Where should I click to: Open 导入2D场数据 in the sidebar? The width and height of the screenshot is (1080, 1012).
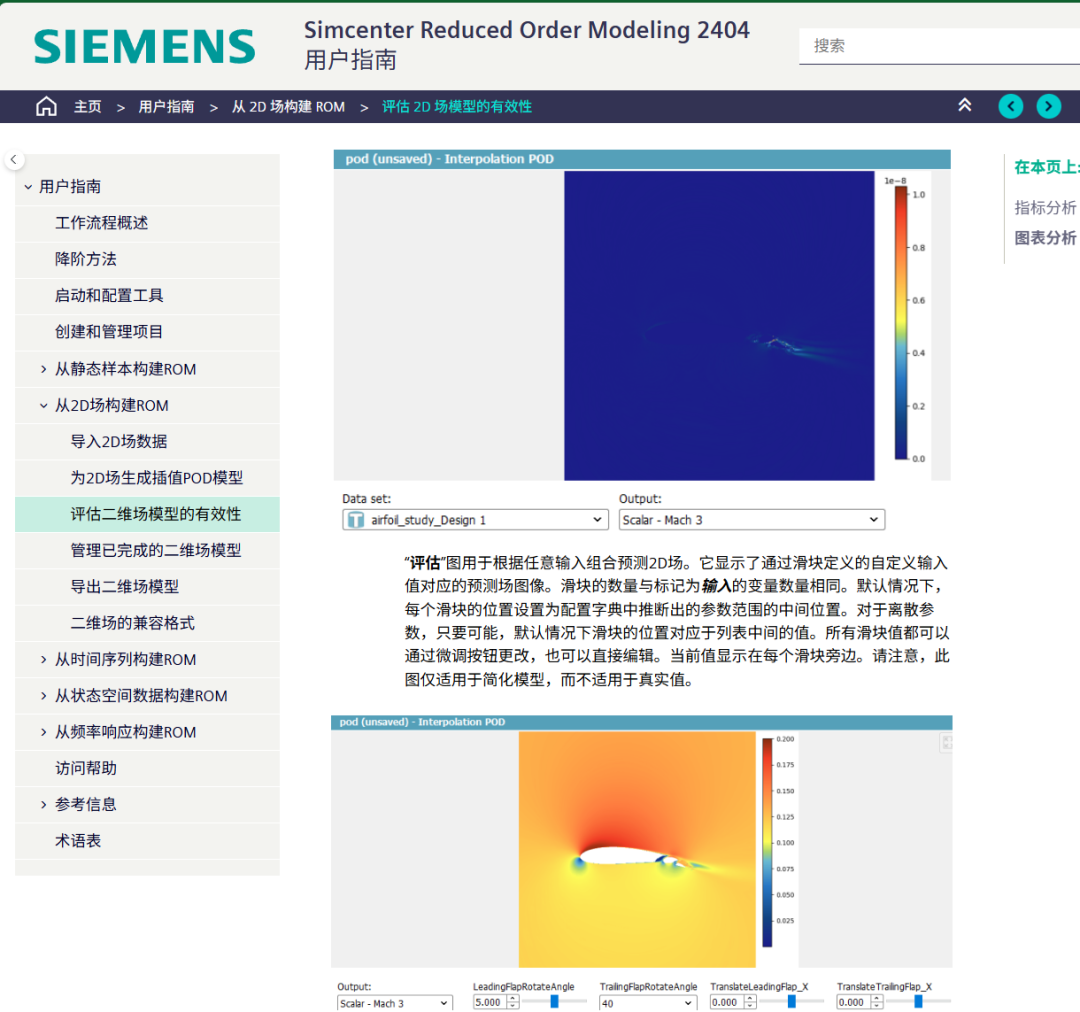tap(118, 442)
